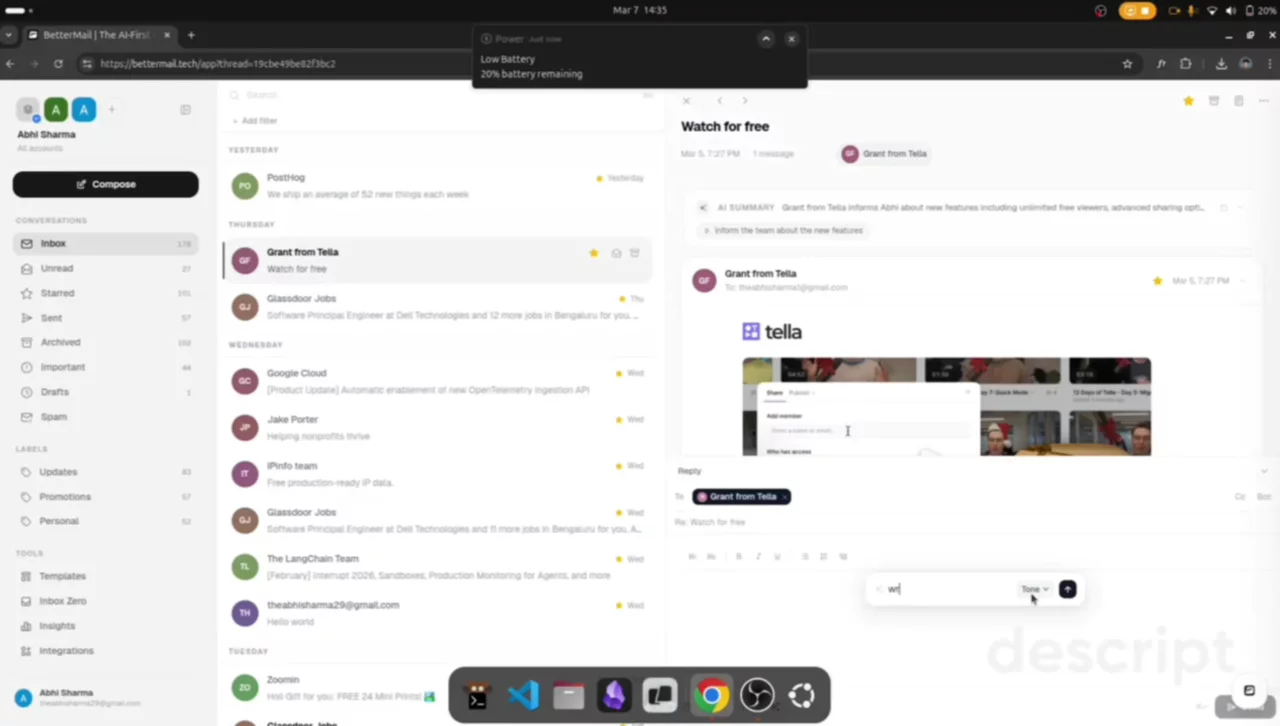Open the Insights tool
Screen dimensions: 1280x726
pyautogui.click(x=105, y=626)
